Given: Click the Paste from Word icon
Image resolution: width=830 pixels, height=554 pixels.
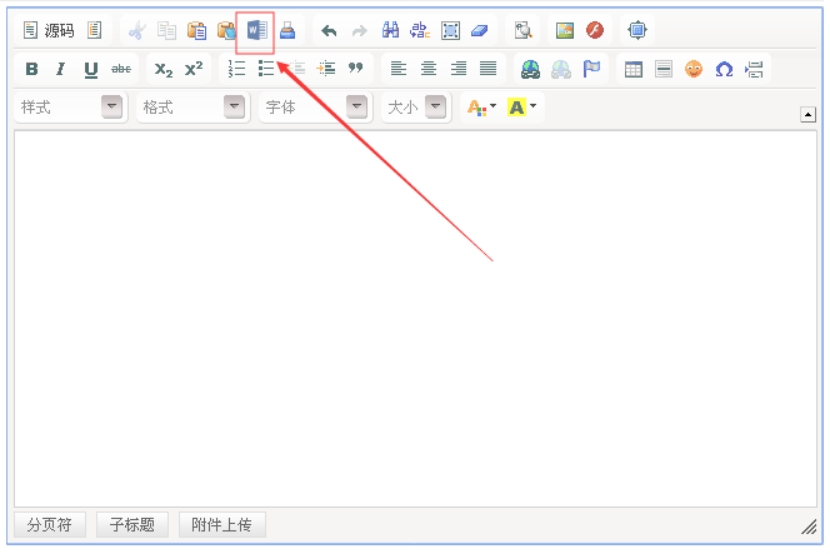Looking at the screenshot, I should (x=257, y=31).
